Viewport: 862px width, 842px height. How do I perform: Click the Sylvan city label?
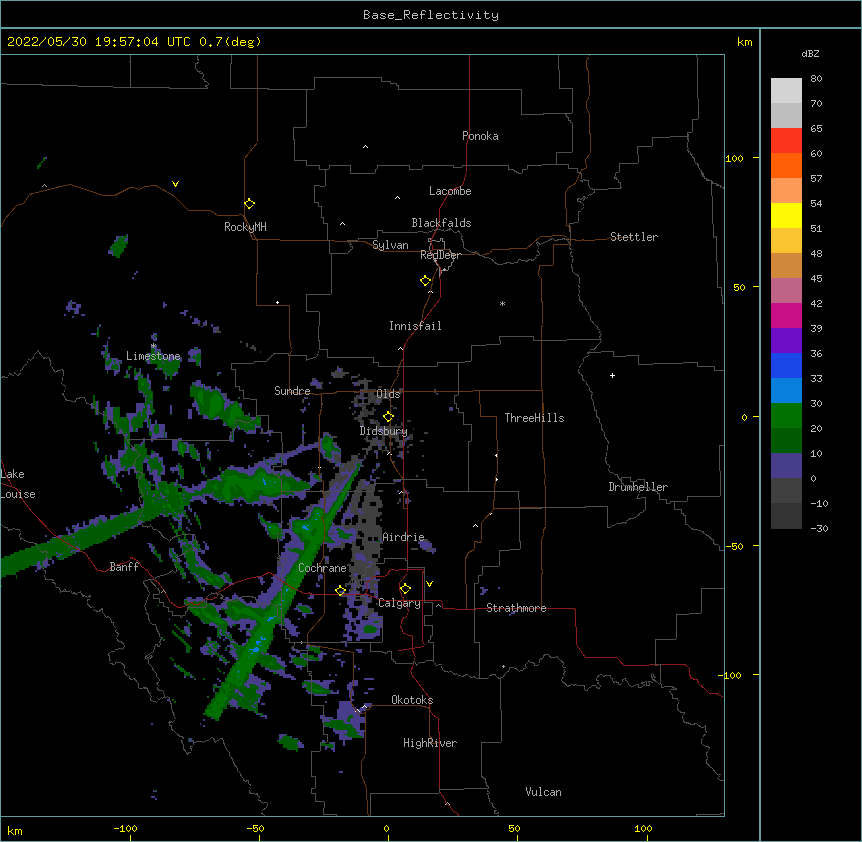click(x=390, y=245)
